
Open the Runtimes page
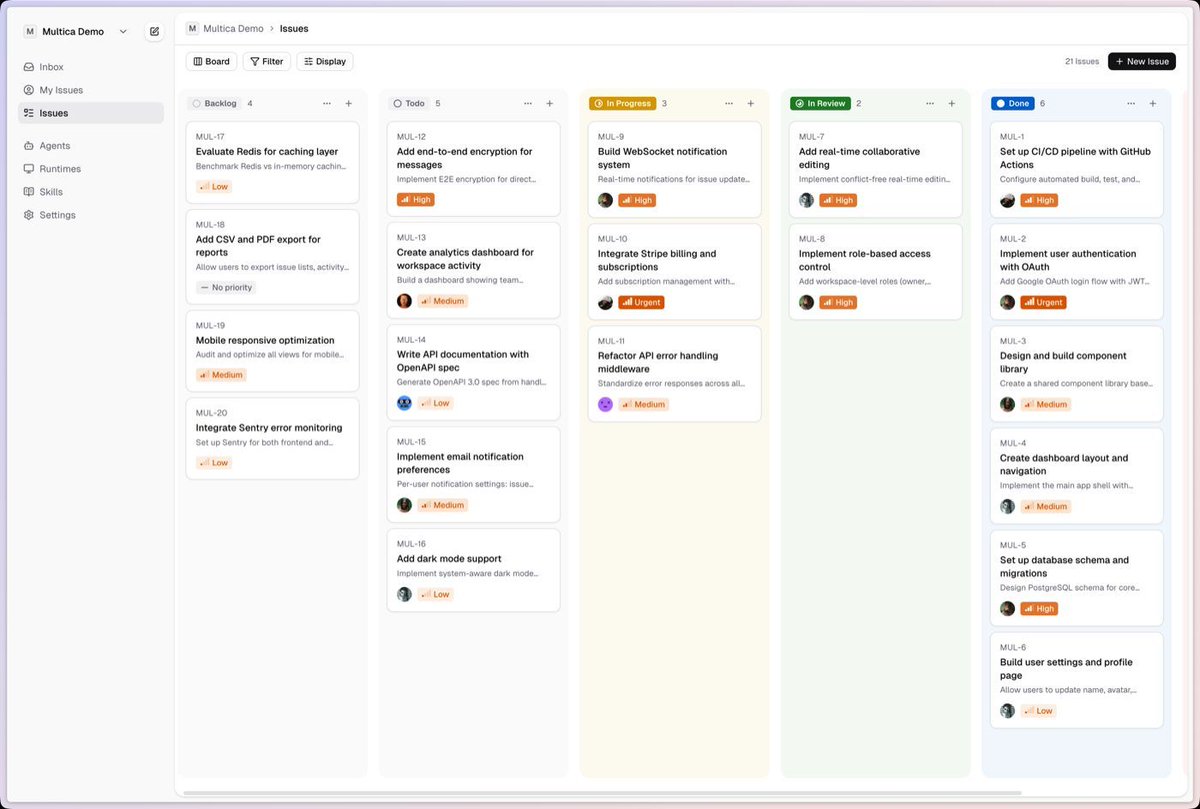pos(90,169)
